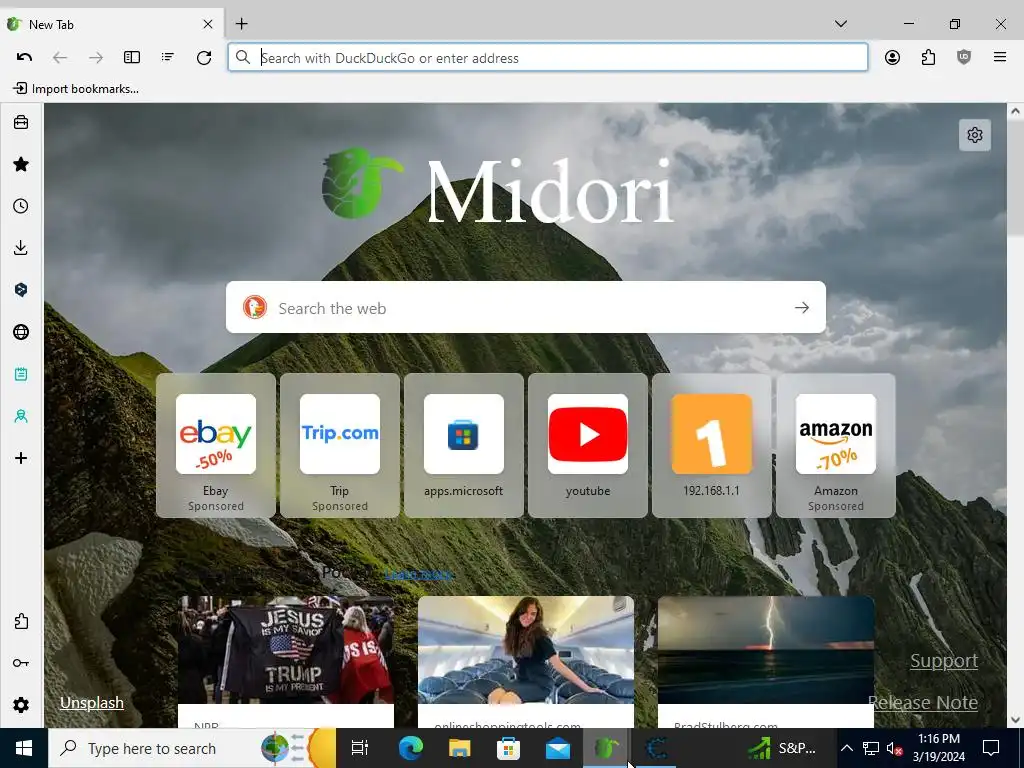Close the New Tab tab
1024x768 pixels.
click(208, 24)
